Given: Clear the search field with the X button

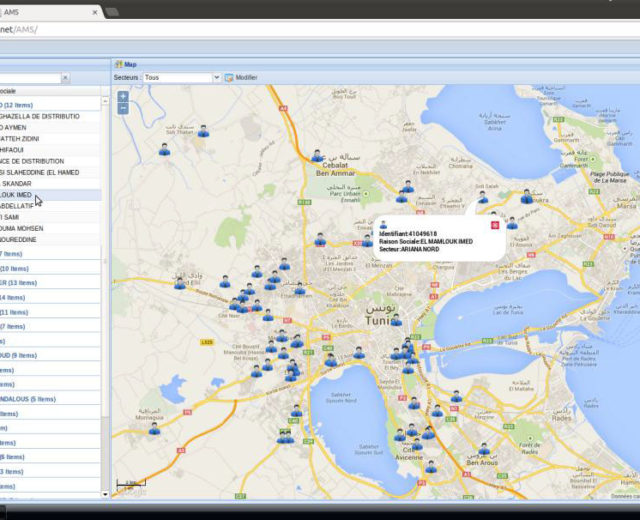Looking at the screenshot, I should [66, 77].
